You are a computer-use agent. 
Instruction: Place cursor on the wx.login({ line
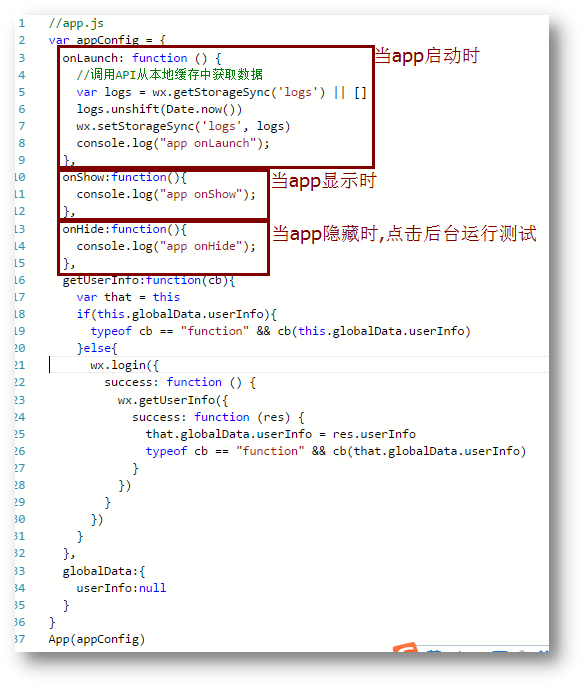coord(124,366)
